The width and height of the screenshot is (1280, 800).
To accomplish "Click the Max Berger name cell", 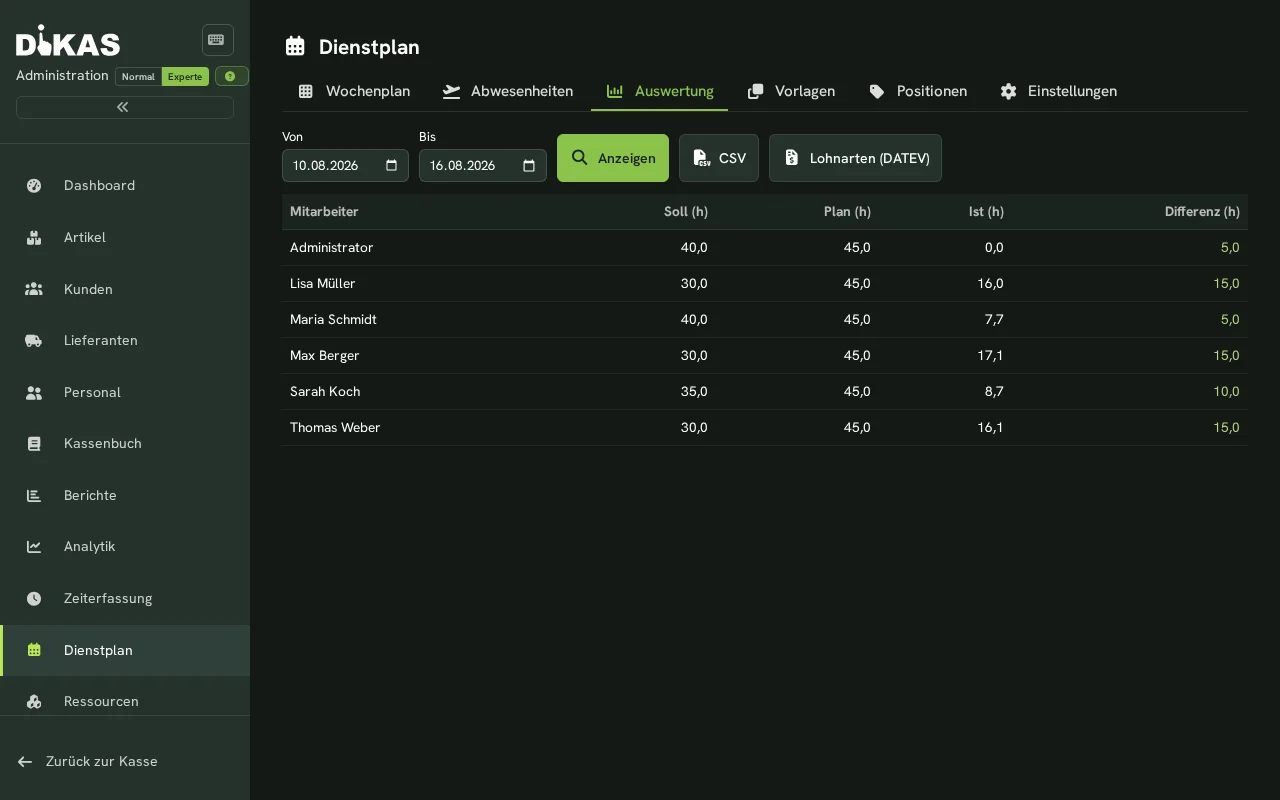I will click(325, 355).
